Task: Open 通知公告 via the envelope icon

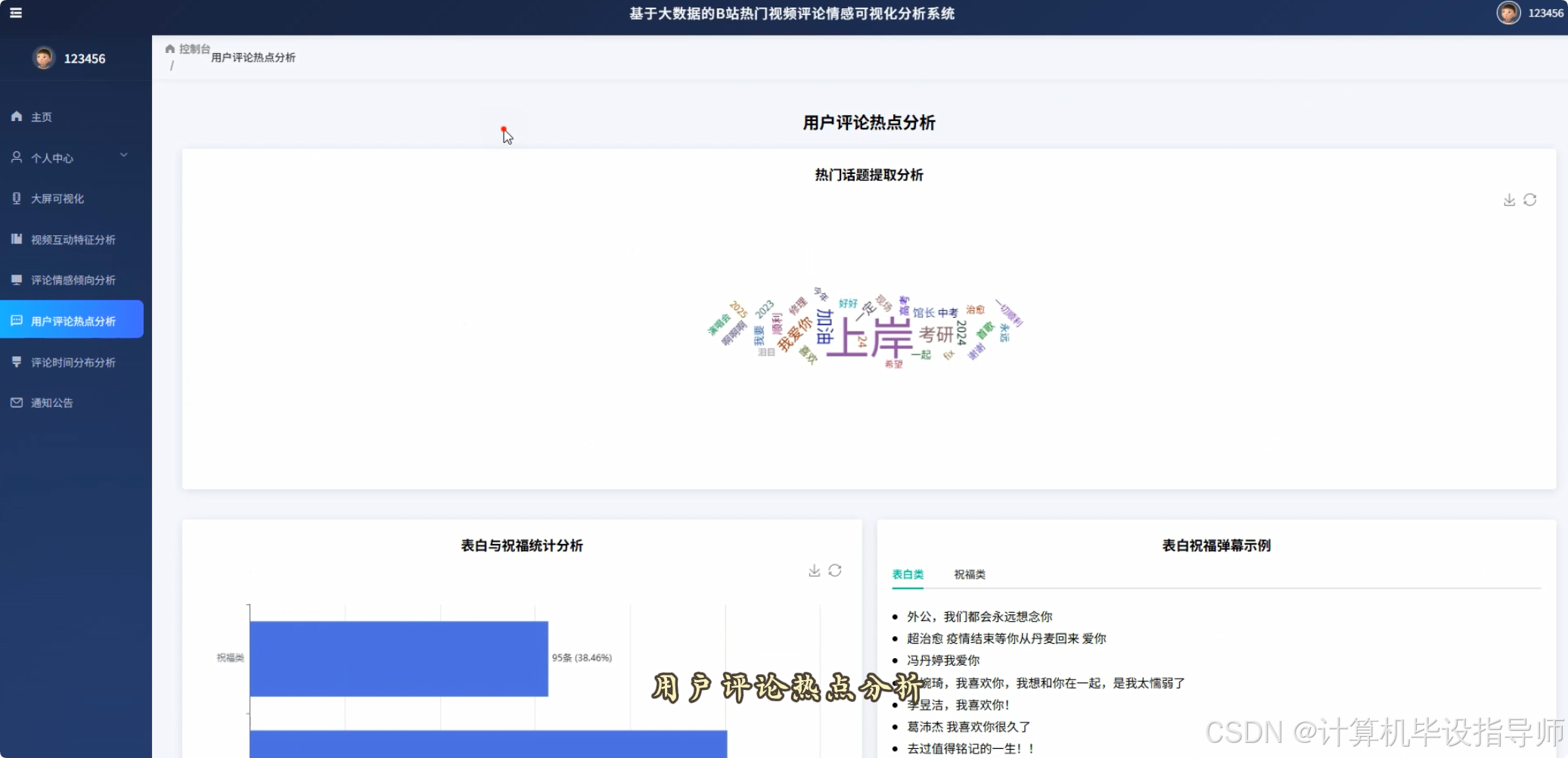Action: coord(17,402)
